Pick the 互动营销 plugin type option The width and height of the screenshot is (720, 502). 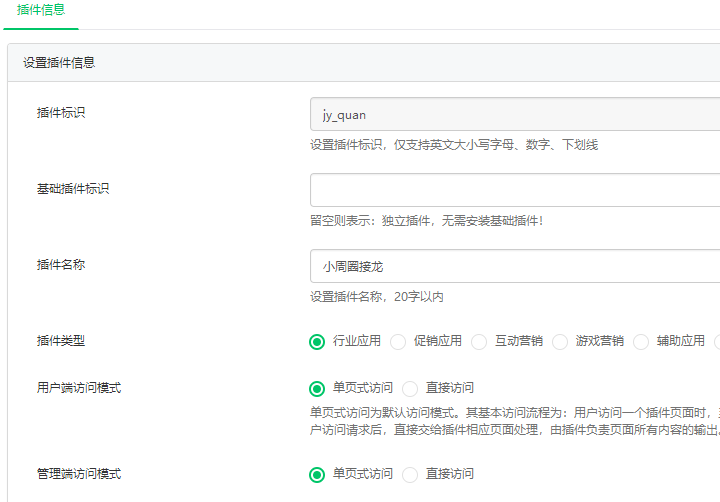point(479,341)
